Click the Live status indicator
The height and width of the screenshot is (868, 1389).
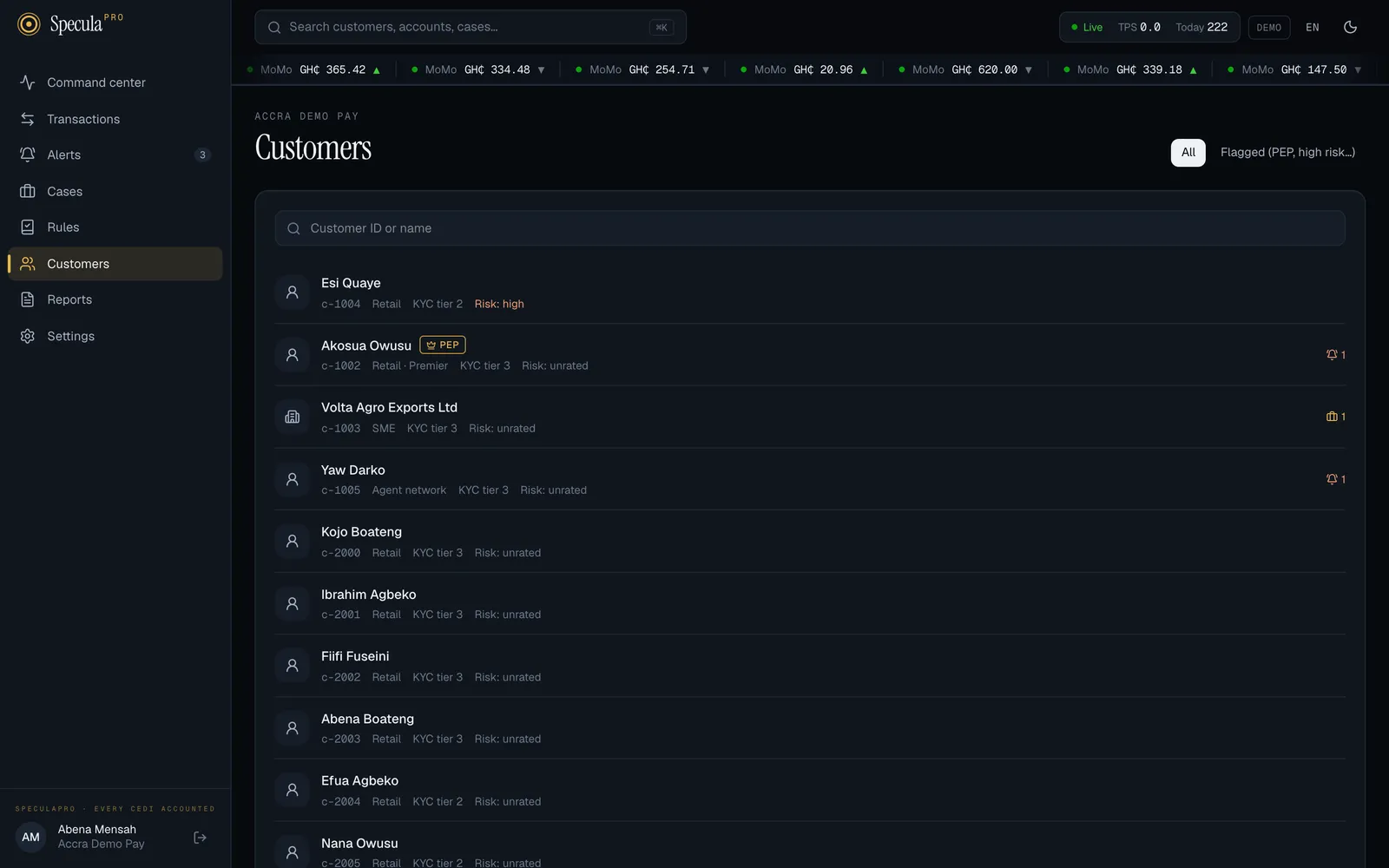pos(1087,27)
